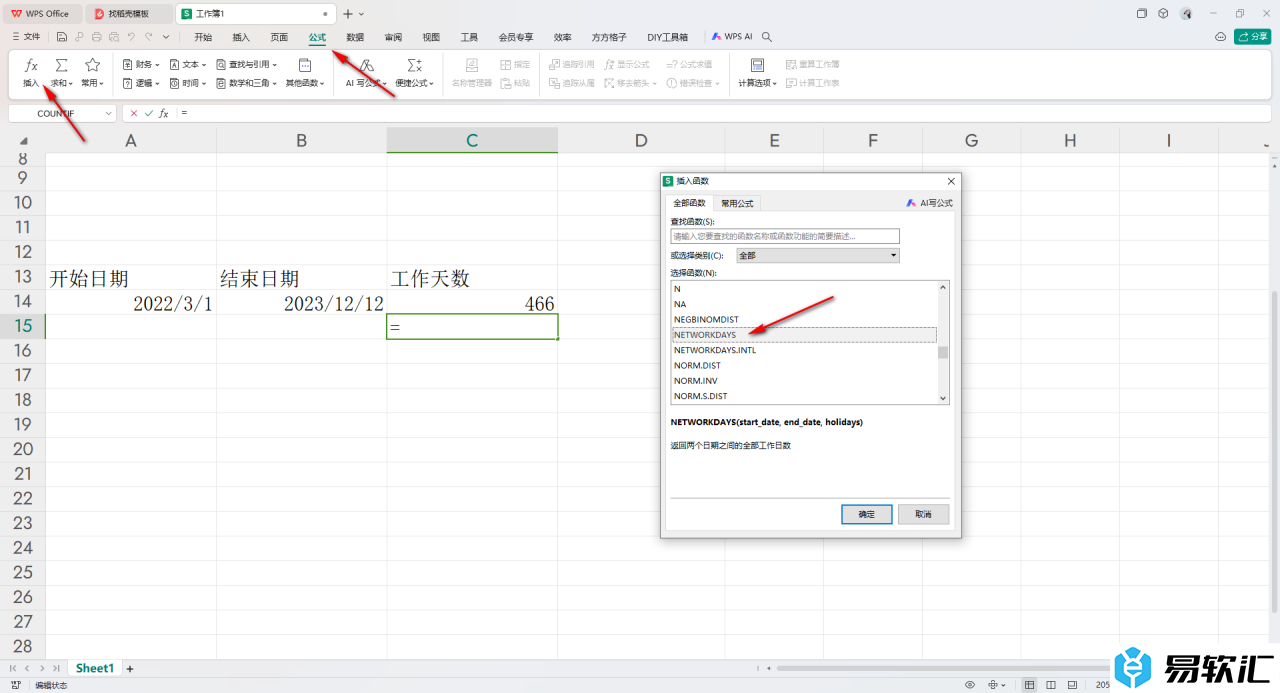Click the 计算选项 calculator icon
The width and height of the screenshot is (1280, 693).
tap(757, 66)
